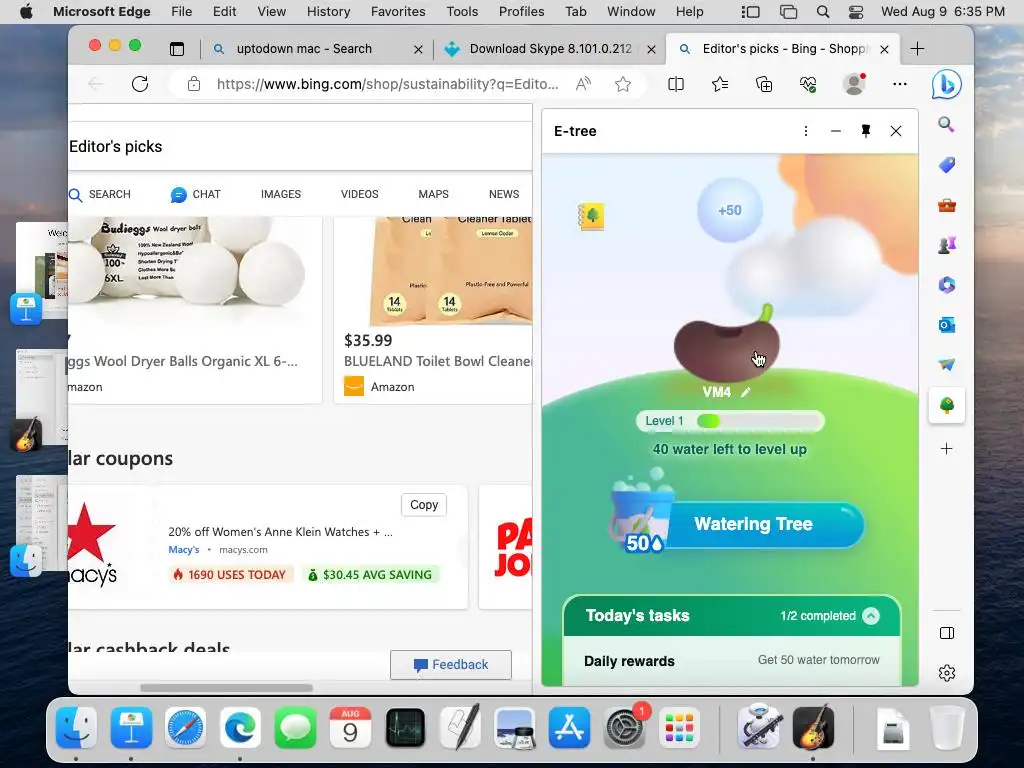Activate Read aloud in address bar
1024x768 pixels.
tap(583, 84)
